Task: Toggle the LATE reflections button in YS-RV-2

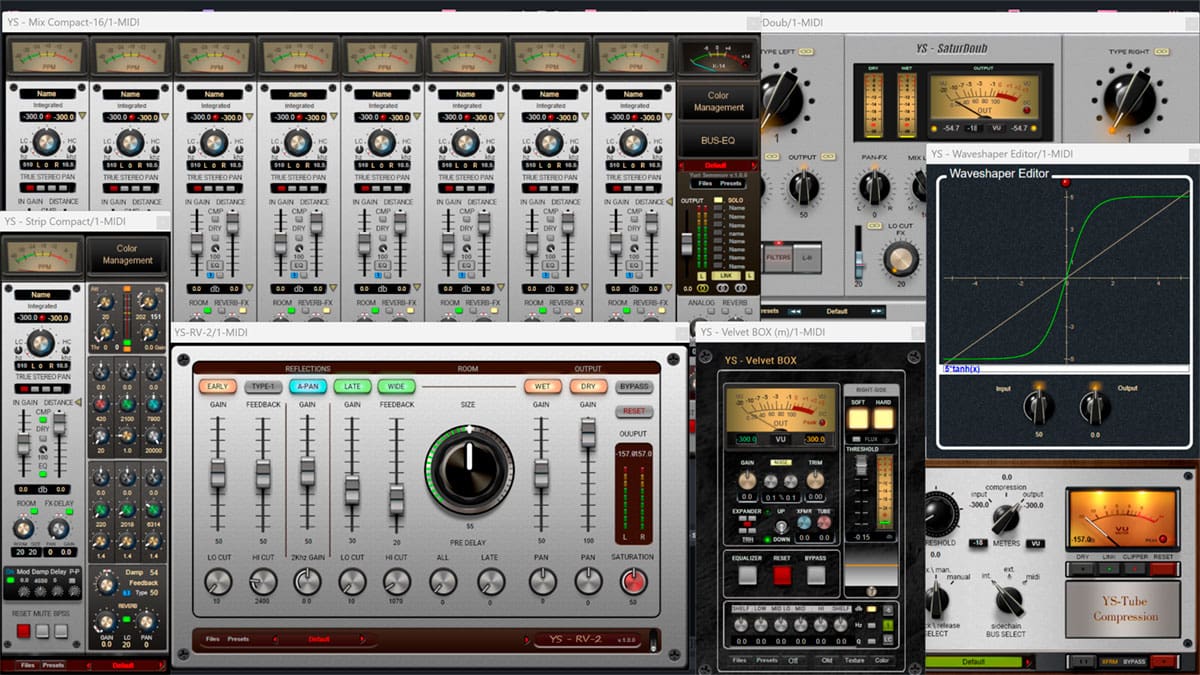Action: tap(352, 386)
